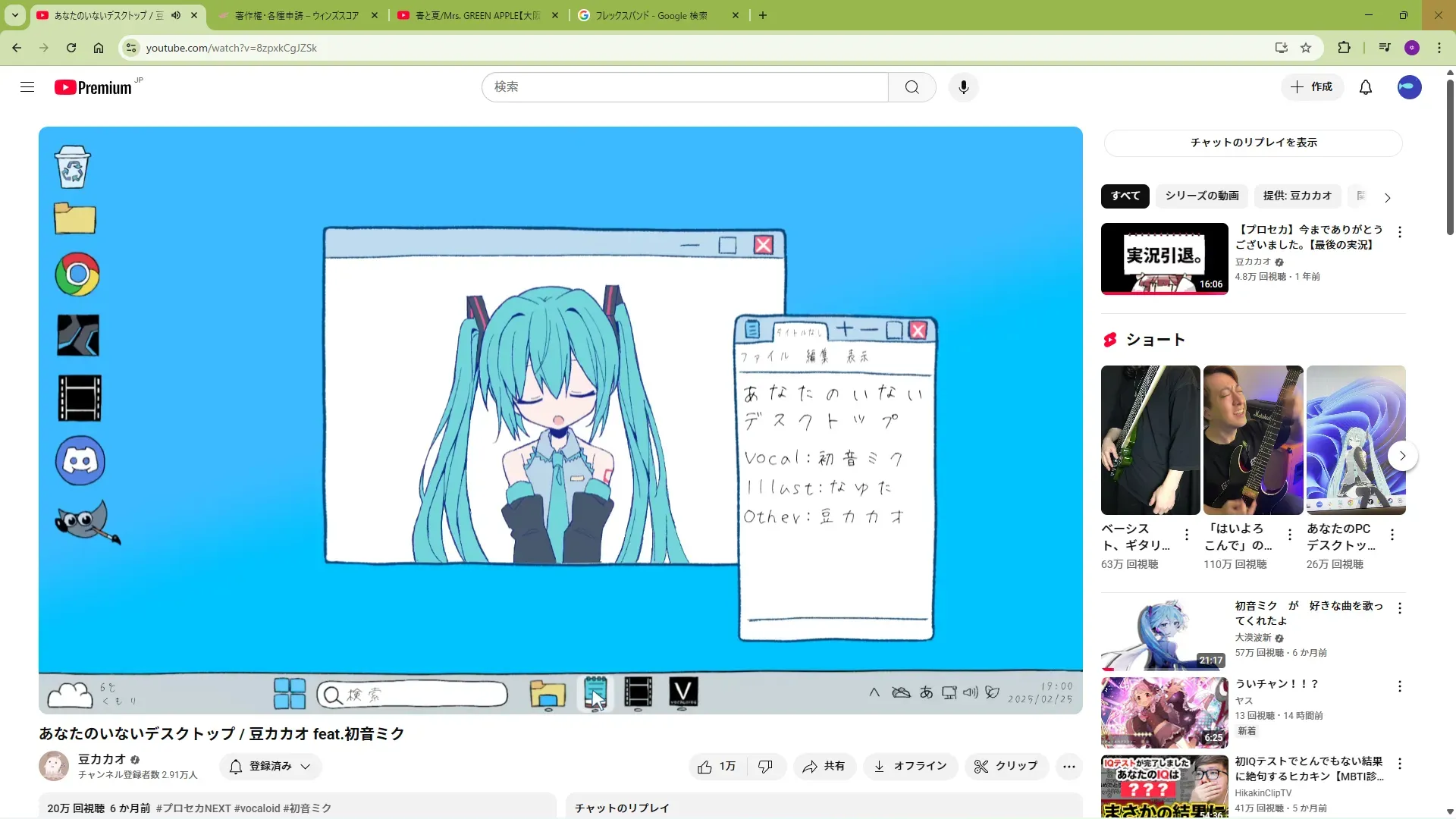Select the シリーズの動画 chip
Image resolution: width=1456 pixels, height=819 pixels.
tap(1201, 196)
